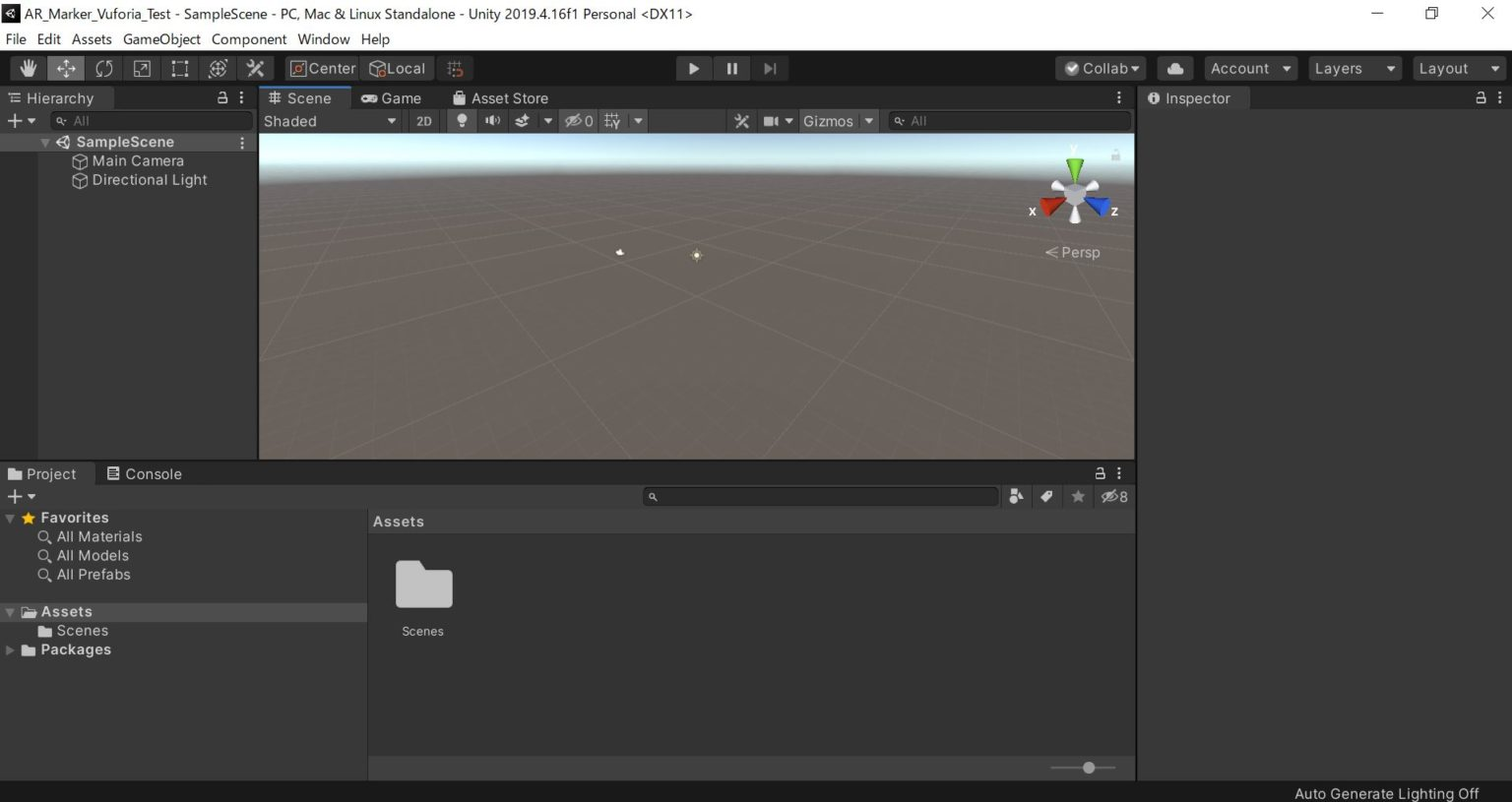Switch handle orientation from Local to Global
The height and width of the screenshot is (802, 1512).
tap(398, 68)
